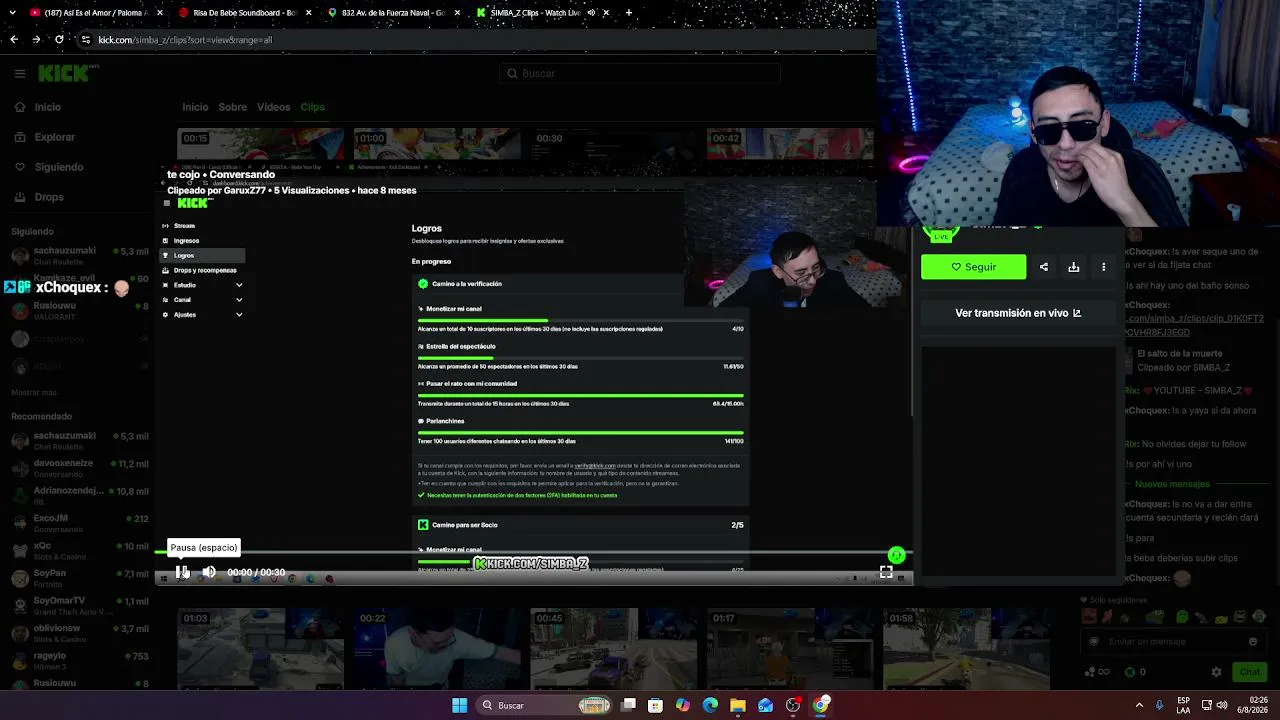1280x720 pixels.
Task: Download the clip
Action: click(x=1074, y=267)
